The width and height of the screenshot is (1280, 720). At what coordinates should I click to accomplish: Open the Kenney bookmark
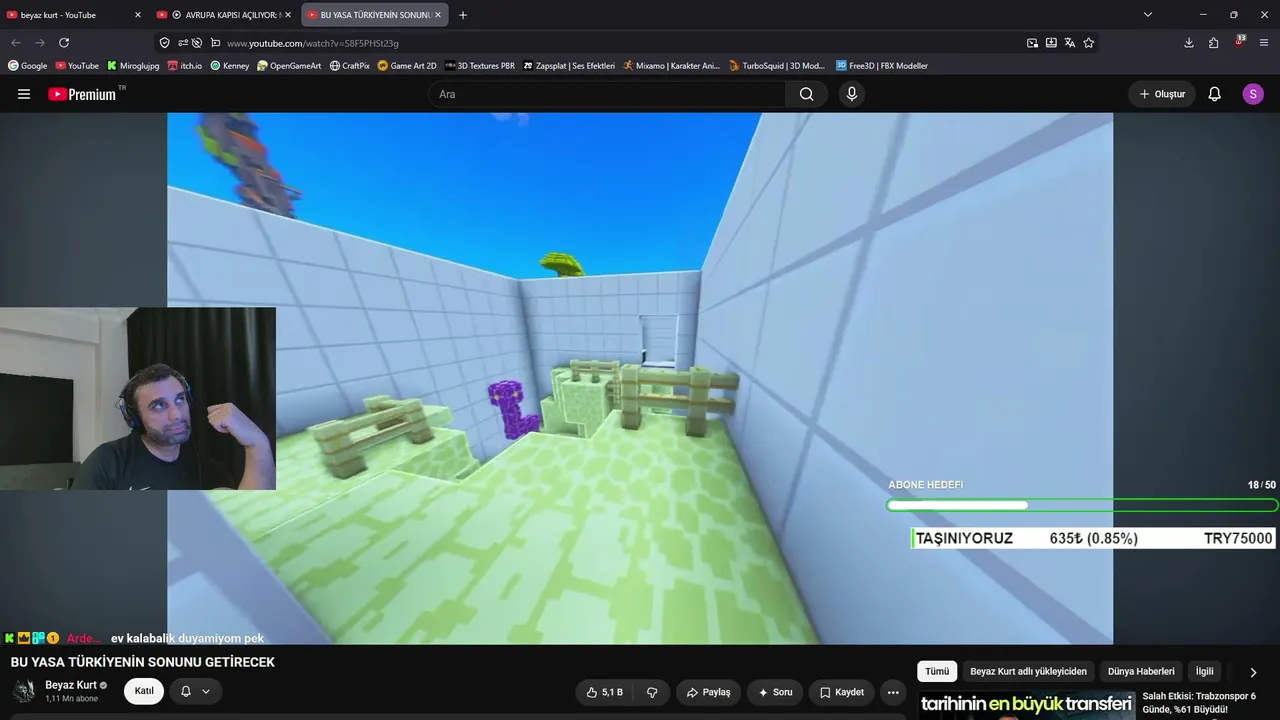pos(229,66)
